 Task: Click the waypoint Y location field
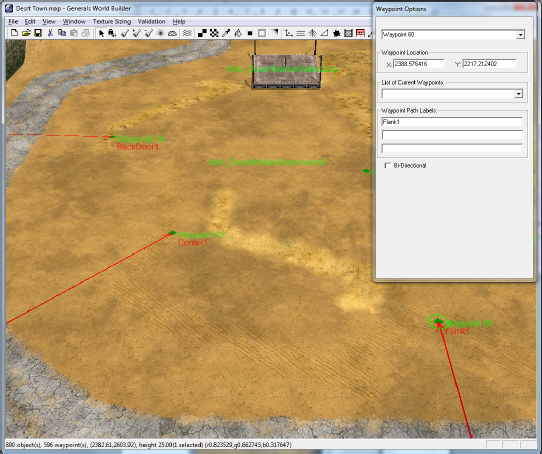click(489, 64)
